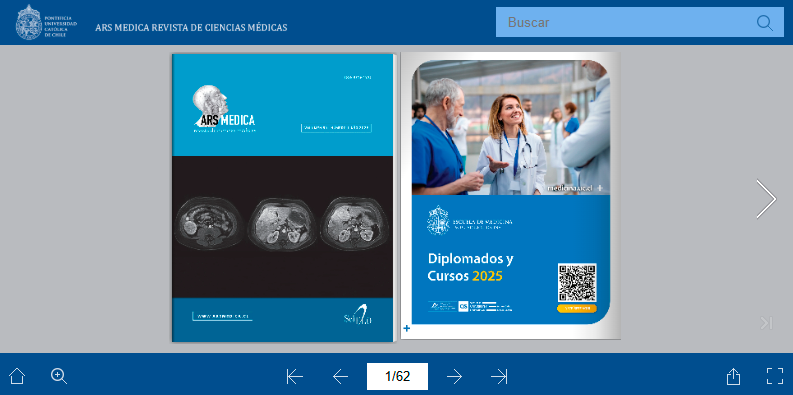Click the Ars Medica cover page

(283, 198)
